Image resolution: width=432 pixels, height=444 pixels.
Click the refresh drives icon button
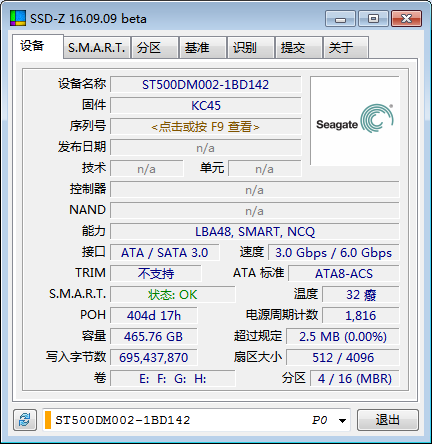pos(25,420)
